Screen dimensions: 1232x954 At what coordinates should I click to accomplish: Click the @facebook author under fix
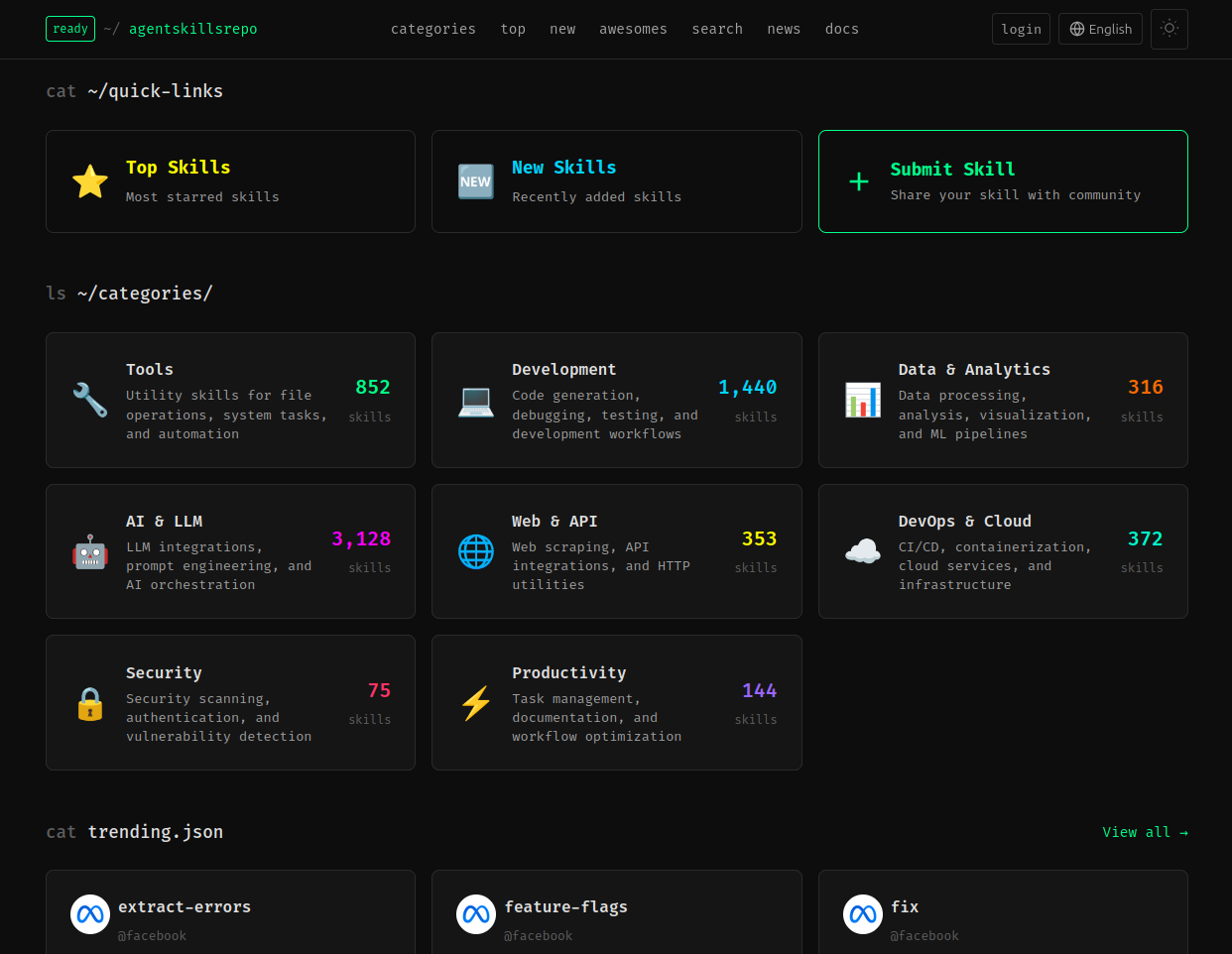pos(924,935)
